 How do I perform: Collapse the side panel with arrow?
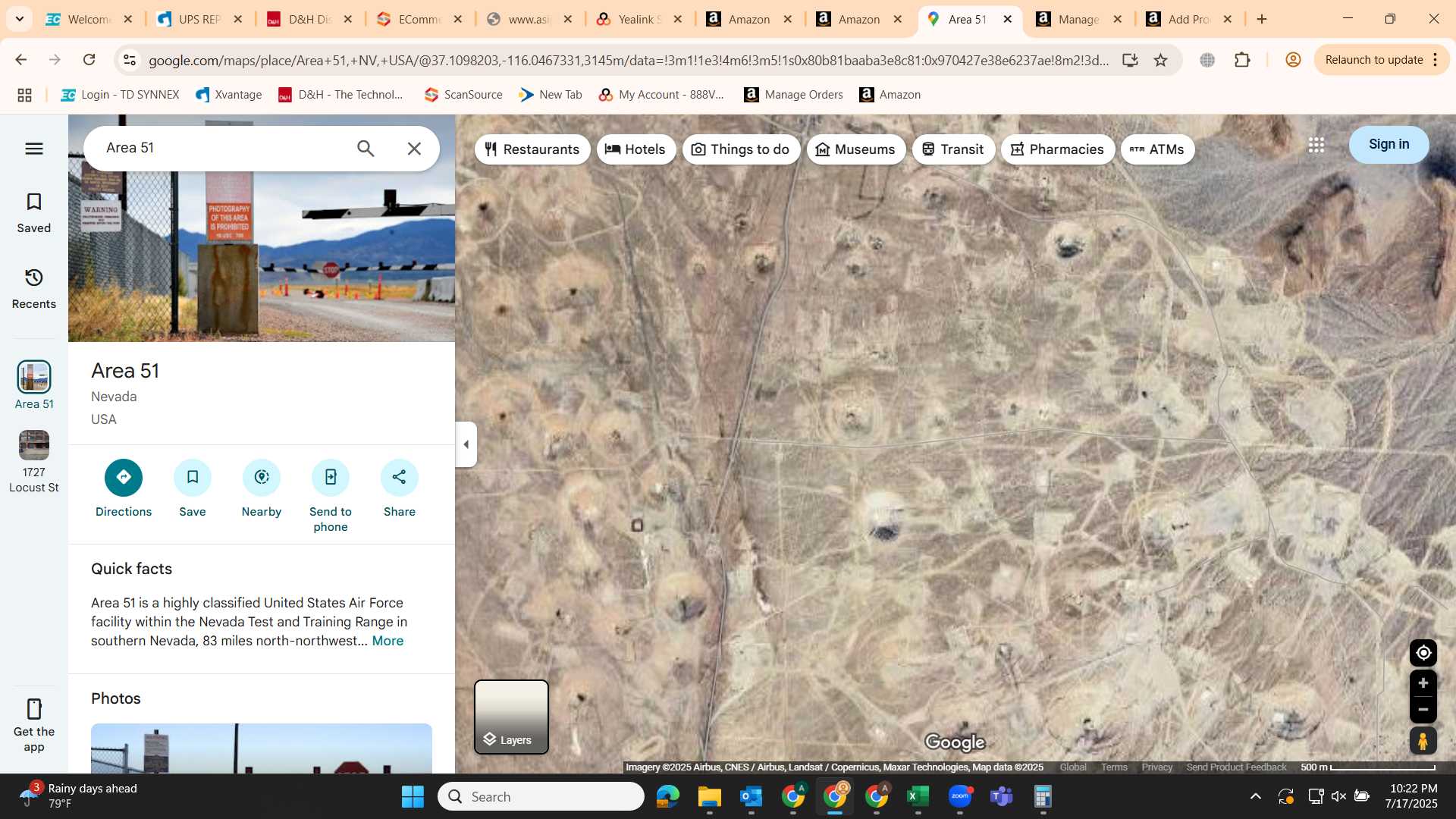(466, 444)
